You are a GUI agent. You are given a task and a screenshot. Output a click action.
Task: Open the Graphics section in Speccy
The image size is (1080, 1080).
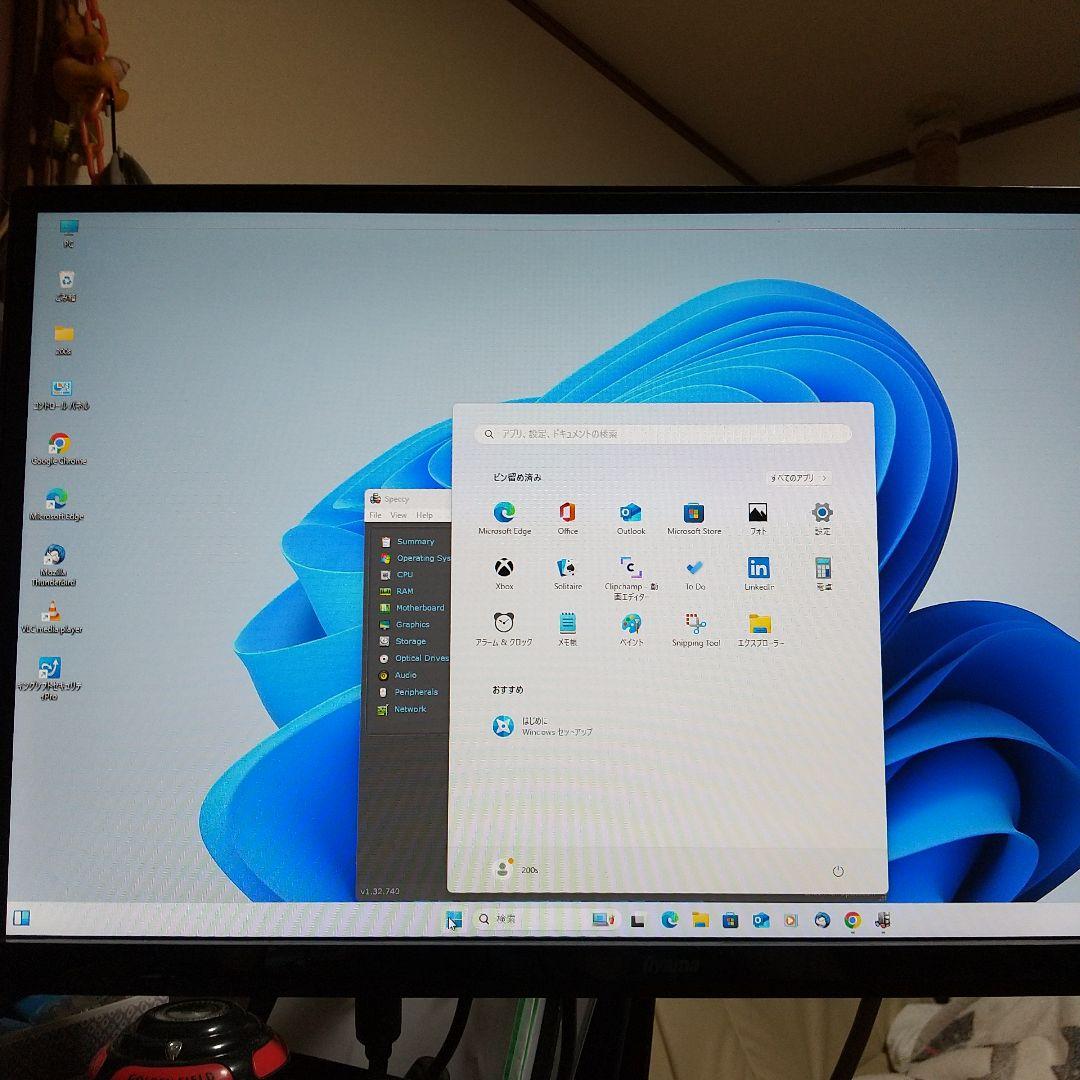click(410, 624)
